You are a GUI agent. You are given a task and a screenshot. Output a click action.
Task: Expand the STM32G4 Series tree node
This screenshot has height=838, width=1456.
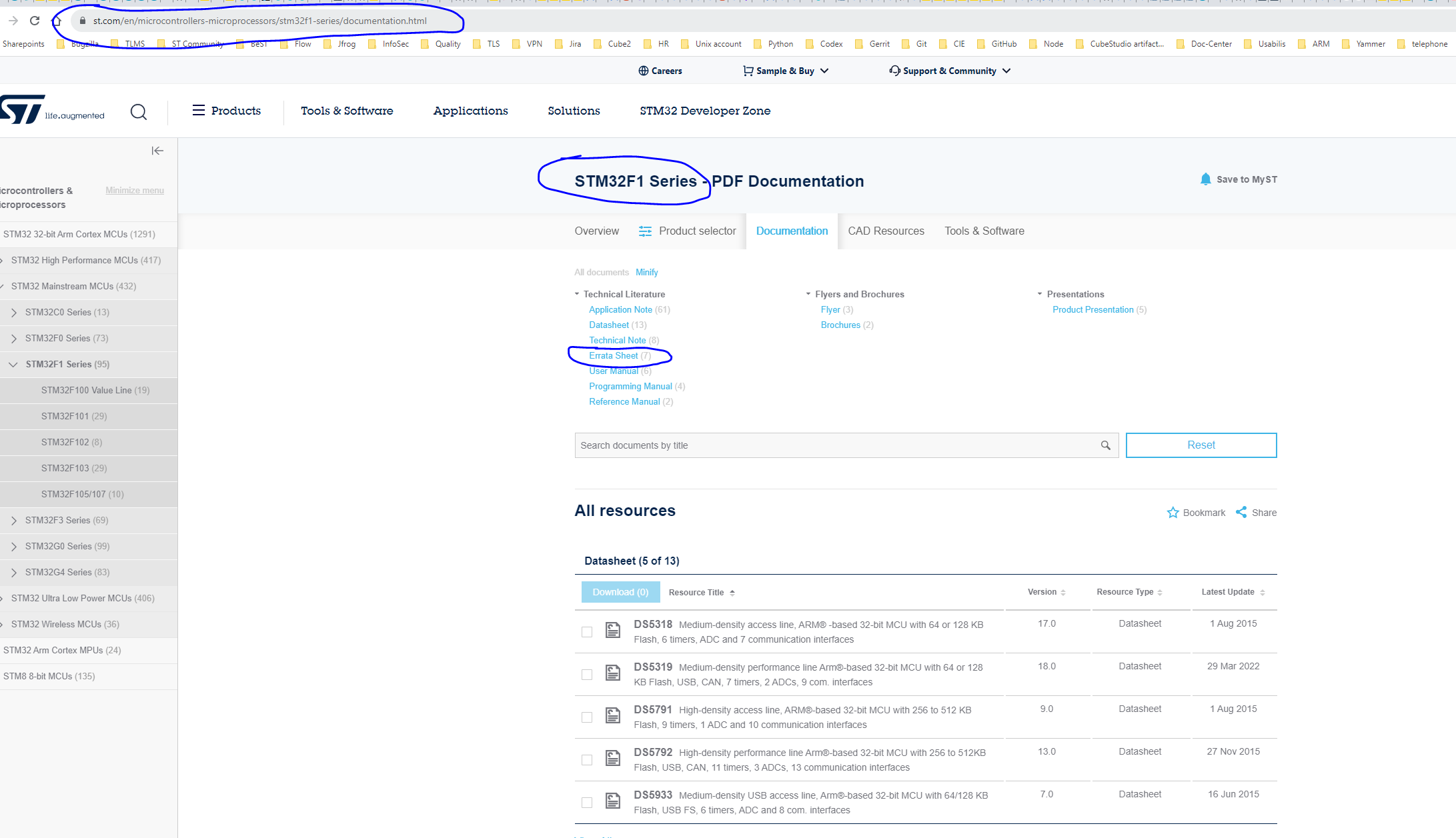click(14, 573)
